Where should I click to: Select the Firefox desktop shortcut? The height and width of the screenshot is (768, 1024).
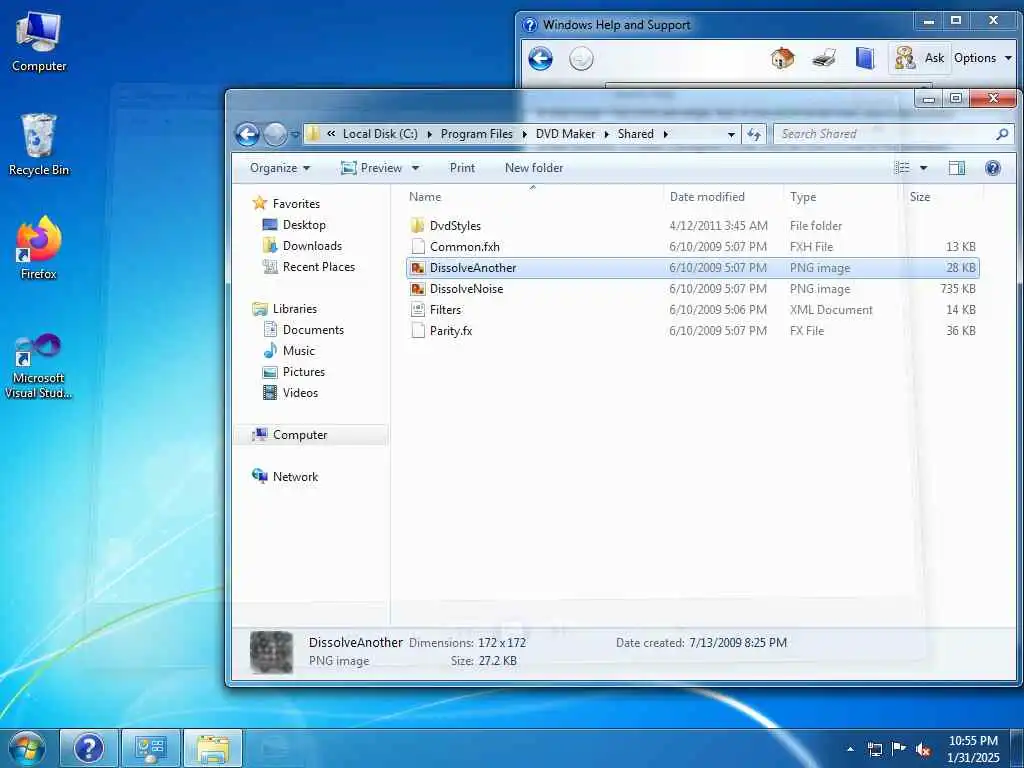pyautogui.click(x=39, y=248)
